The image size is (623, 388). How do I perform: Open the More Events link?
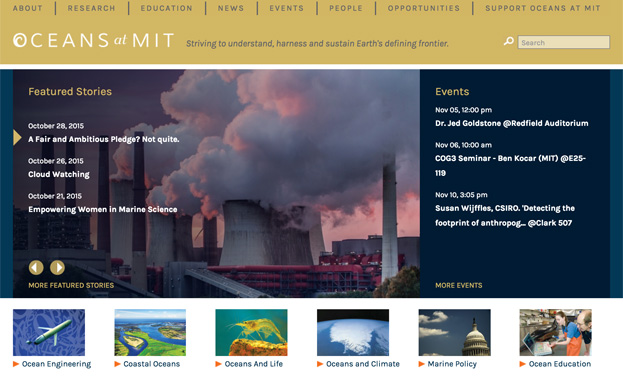459,285
